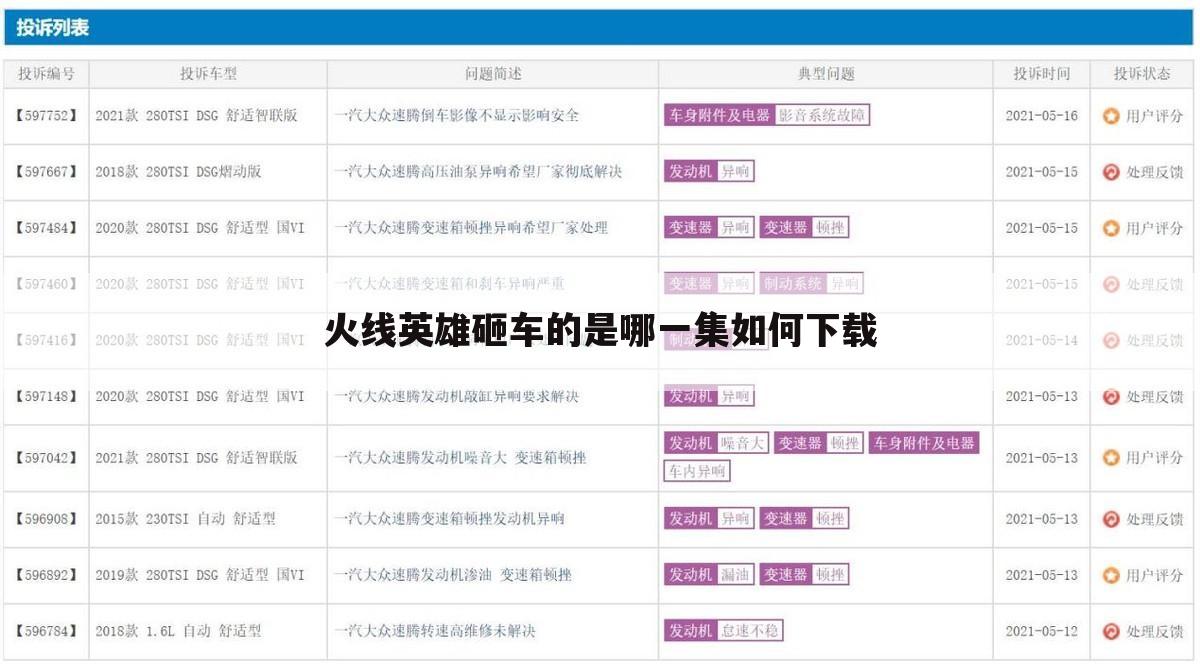This screenshot has width=1200, height=664.
Task: Click the 用户评分 status icon in row 597042
Action: pos(1111,458)
